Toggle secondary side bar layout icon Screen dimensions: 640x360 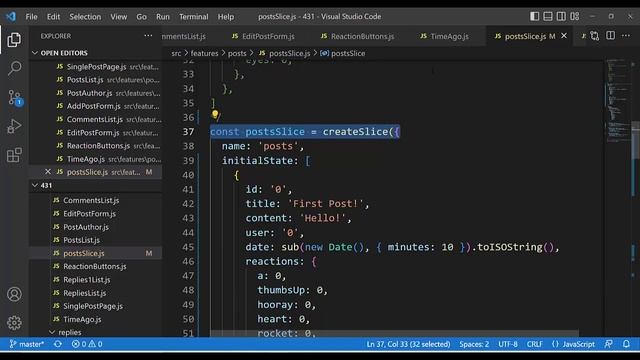pyautogui.click(x=561, y=16)
